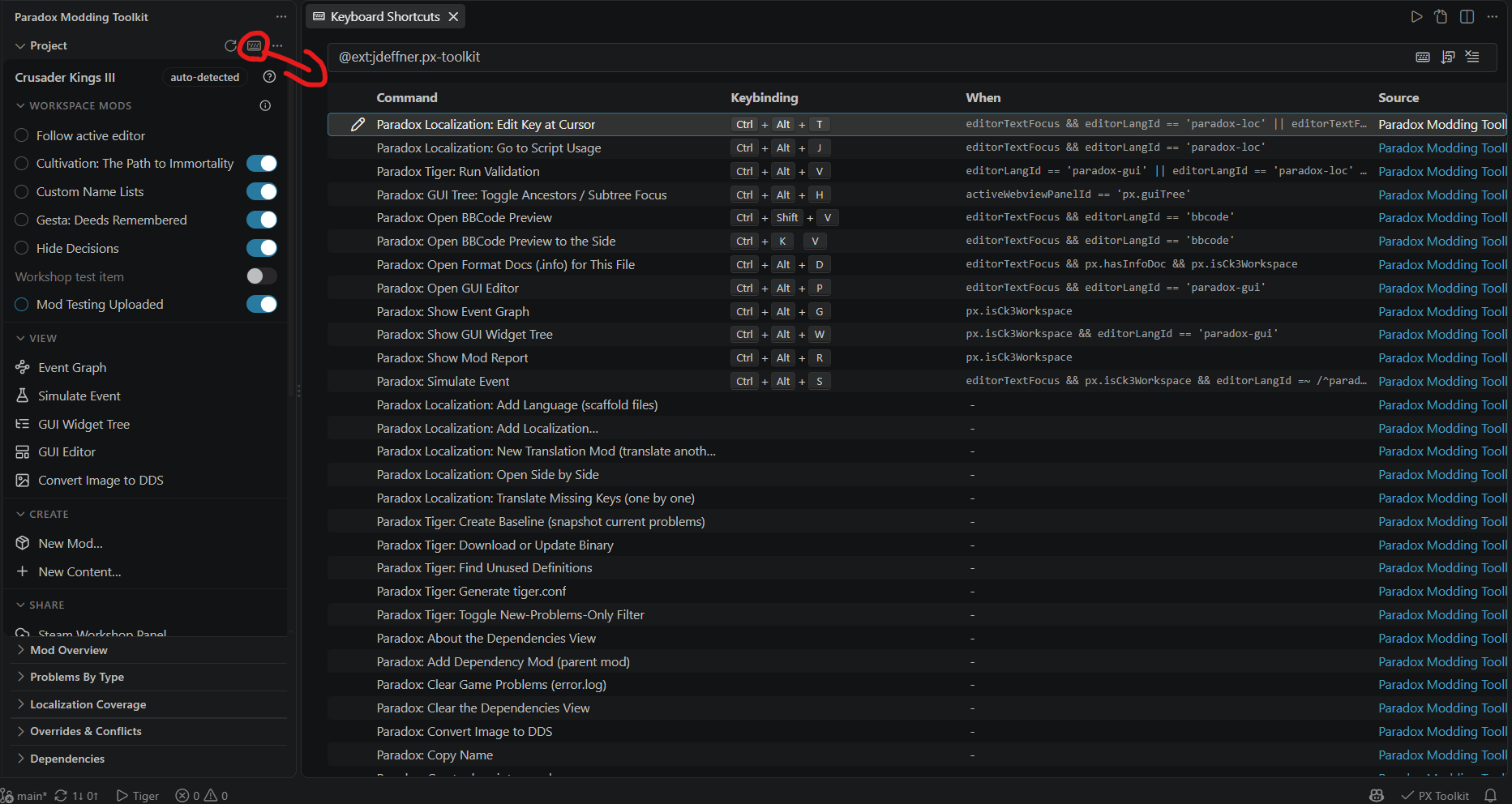Sort keybindings by precedence
This screenshot has width=1512, height=804.
1448,57
